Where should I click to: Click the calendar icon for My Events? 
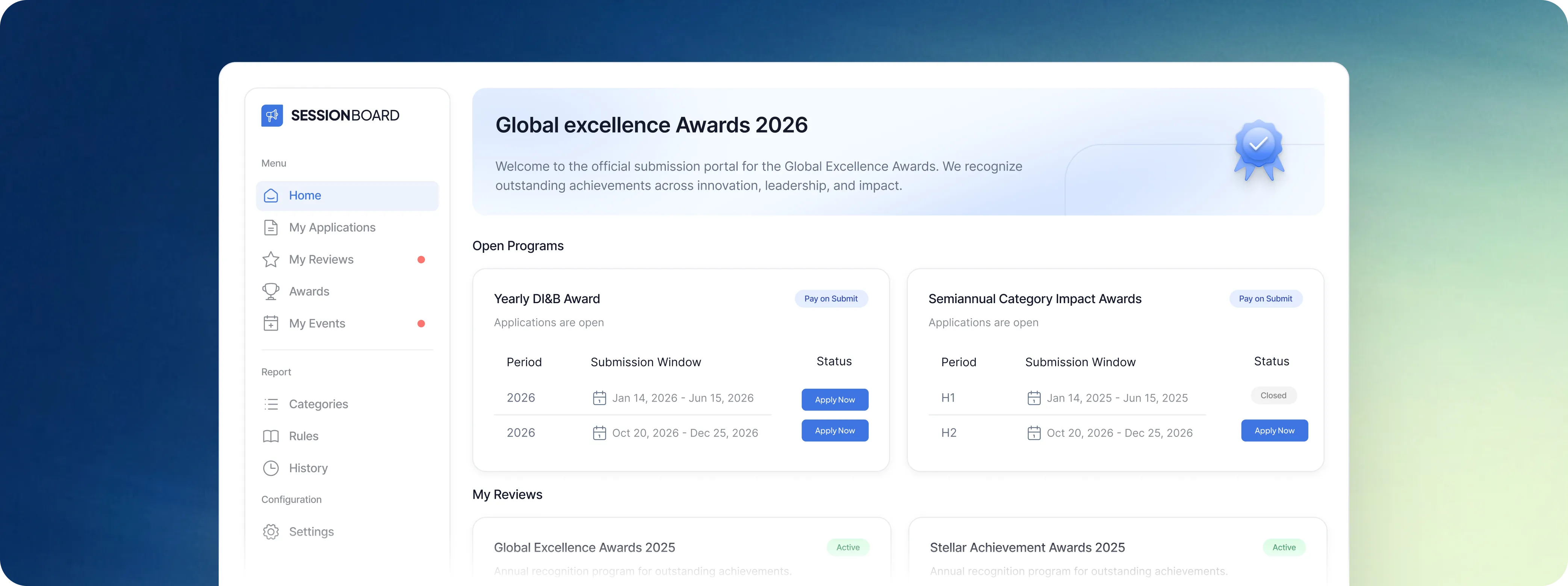[x=271, y=323]
